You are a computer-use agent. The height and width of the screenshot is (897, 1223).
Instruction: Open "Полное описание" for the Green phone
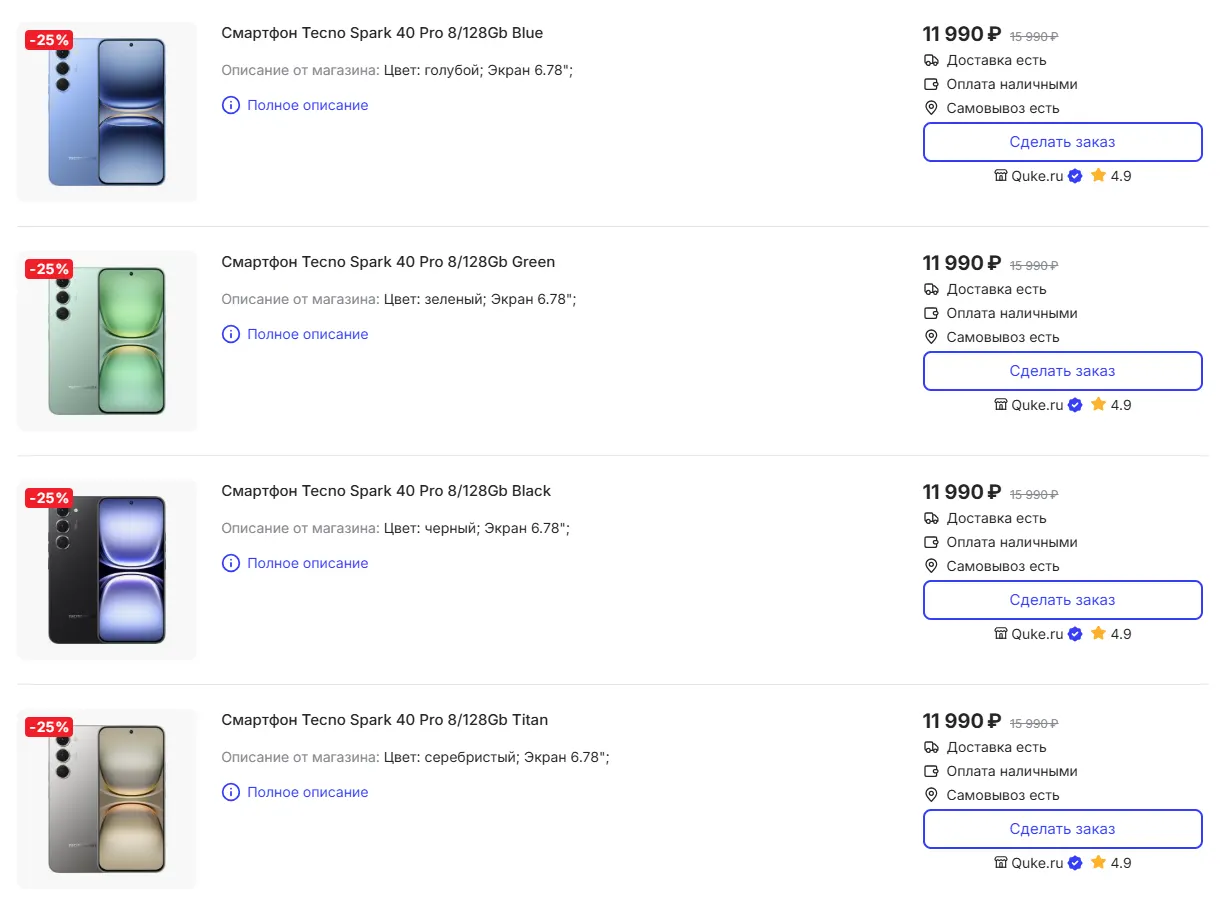(307, 334)
